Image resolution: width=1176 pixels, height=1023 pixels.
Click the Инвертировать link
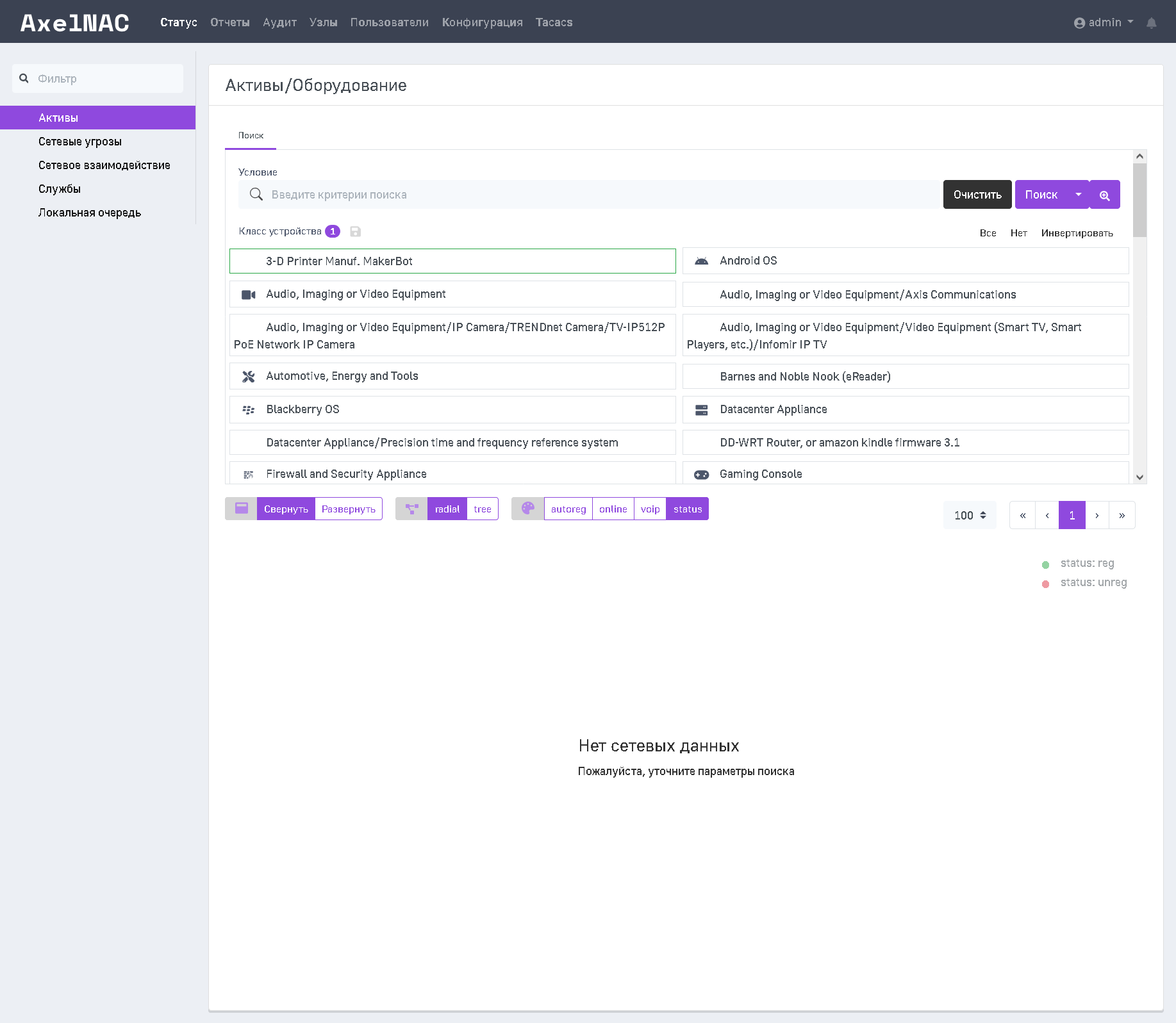pos(1077,233)
